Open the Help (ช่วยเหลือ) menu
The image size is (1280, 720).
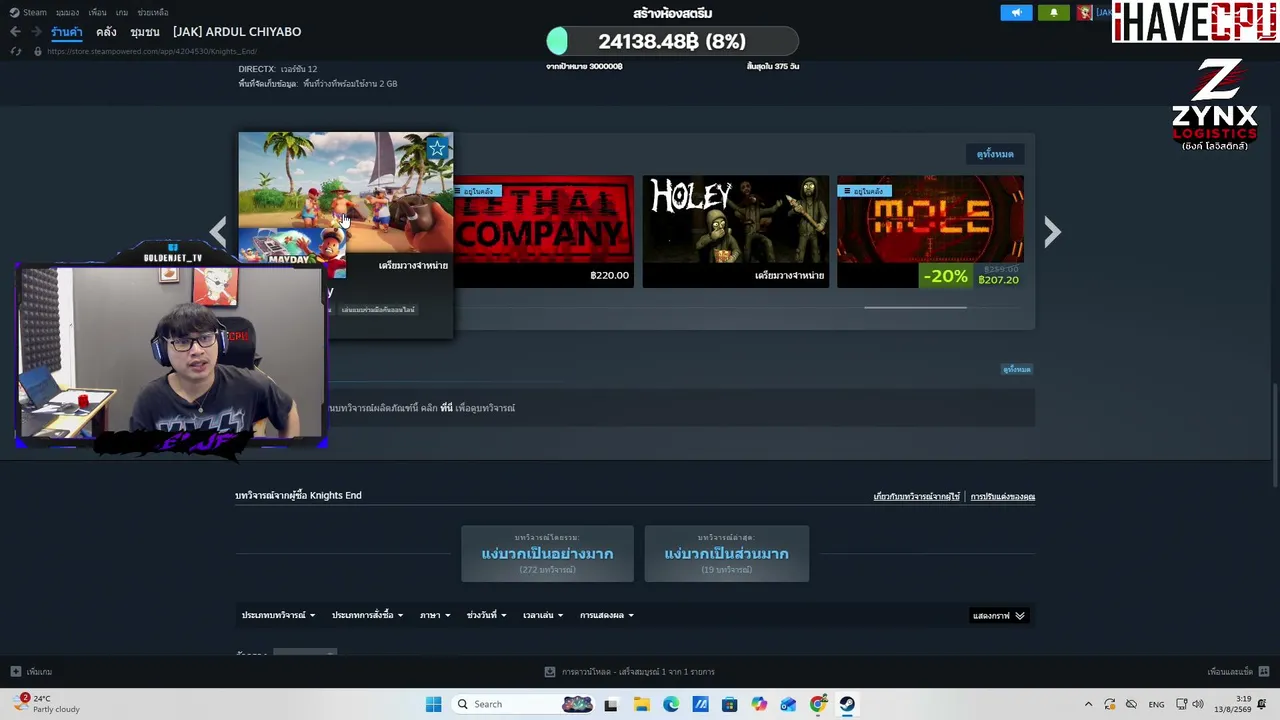click(x=153, y=12)
